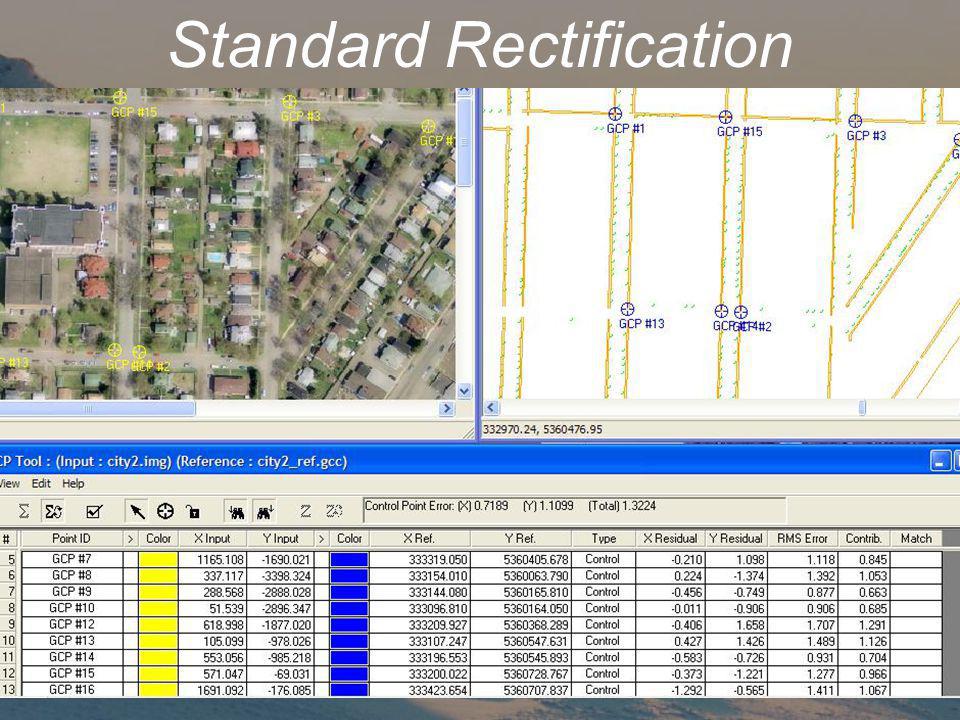960x720 pixels.
Task: Click the RMS Error column header
Action: click(x=802, y=539)
